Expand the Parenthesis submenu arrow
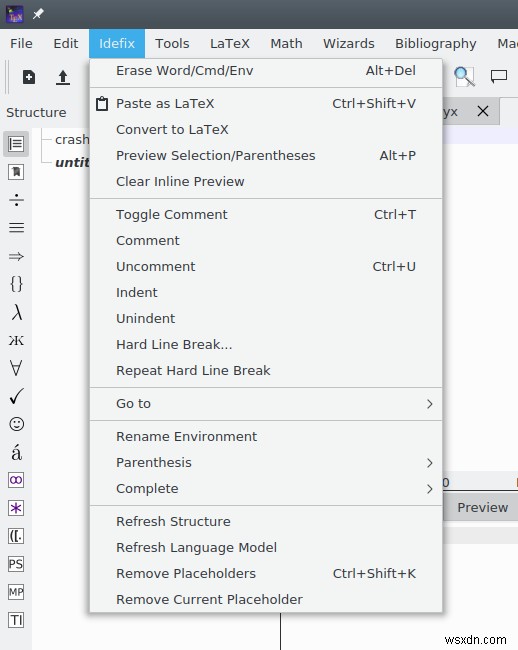Image resolution: width=518 pixels, height=650 pixels. [x=430, y=463]
